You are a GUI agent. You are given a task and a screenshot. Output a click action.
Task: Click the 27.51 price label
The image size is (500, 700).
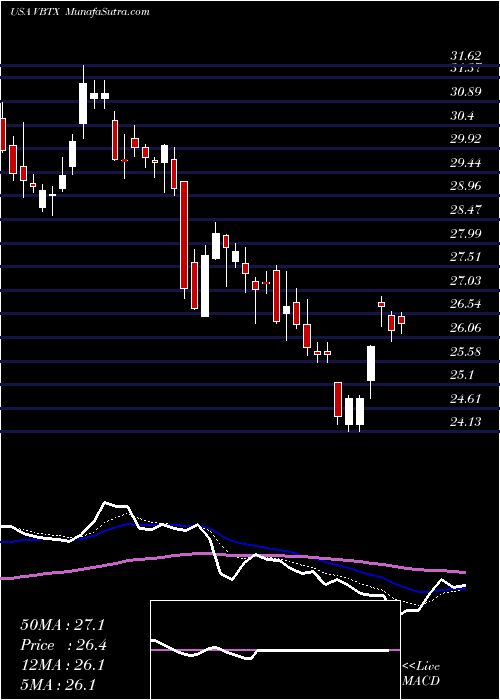[466, 257]
